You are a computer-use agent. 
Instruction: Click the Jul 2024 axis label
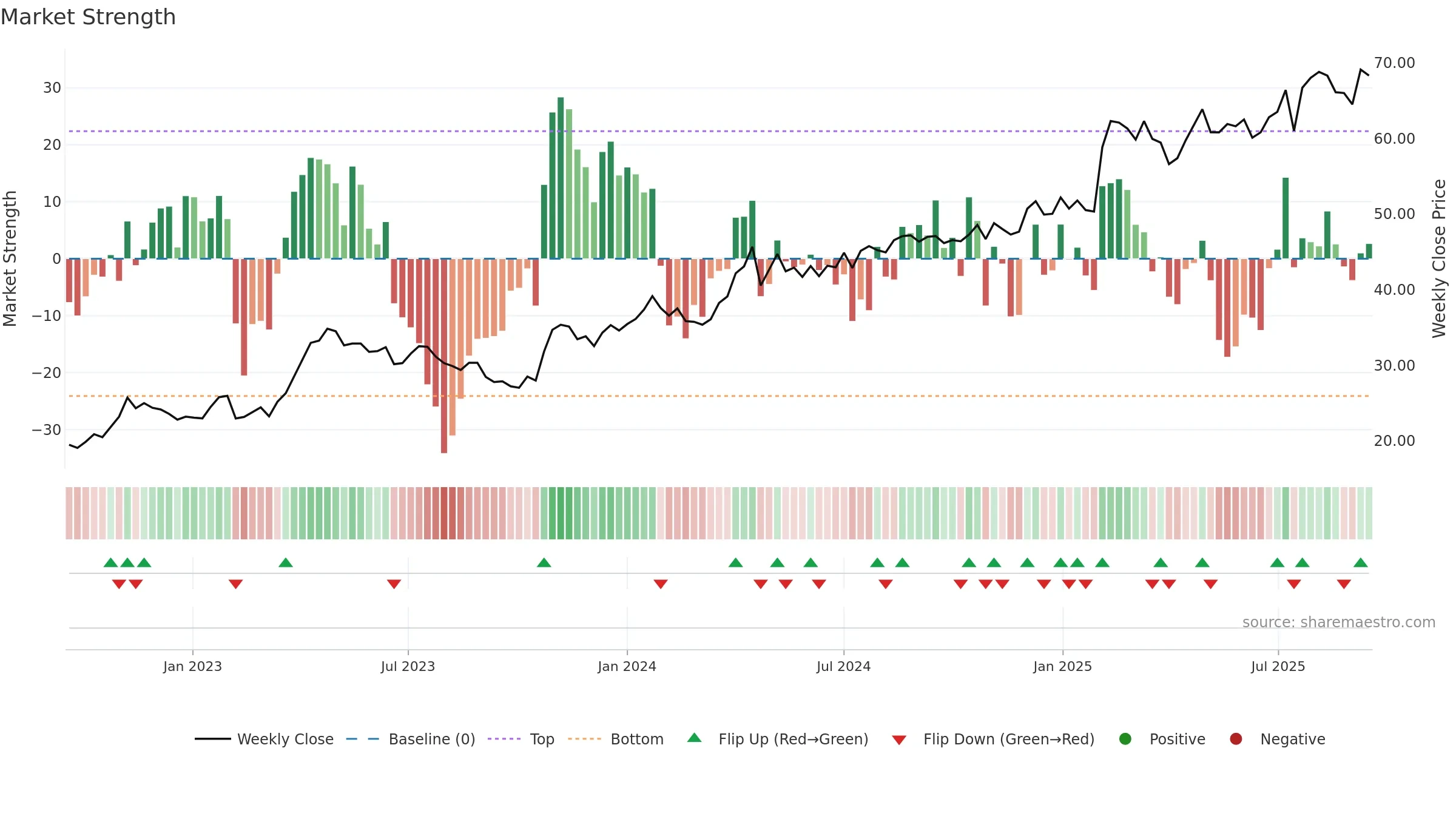[843, 666]
